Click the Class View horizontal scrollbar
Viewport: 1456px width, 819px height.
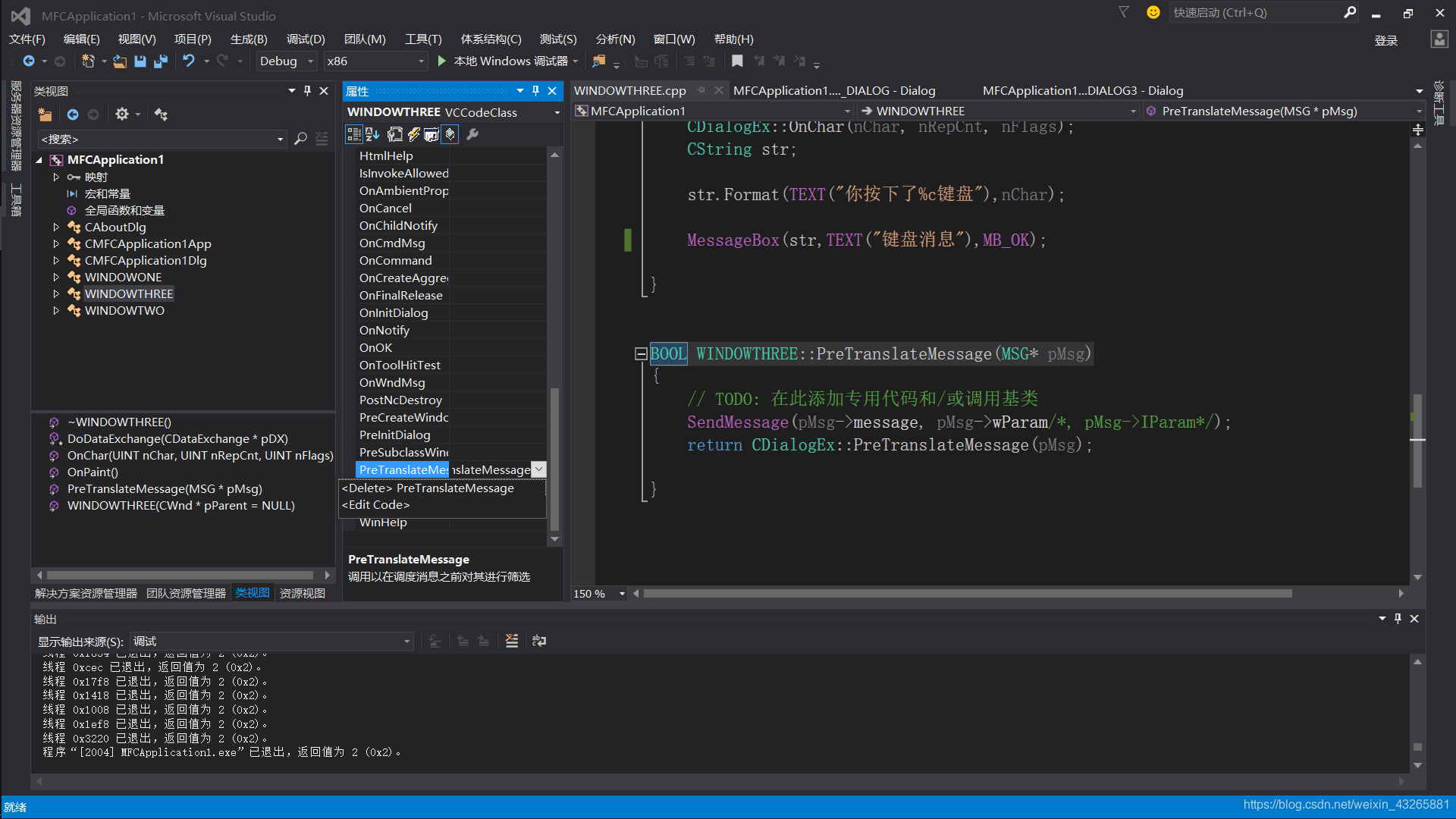[180, 575]
